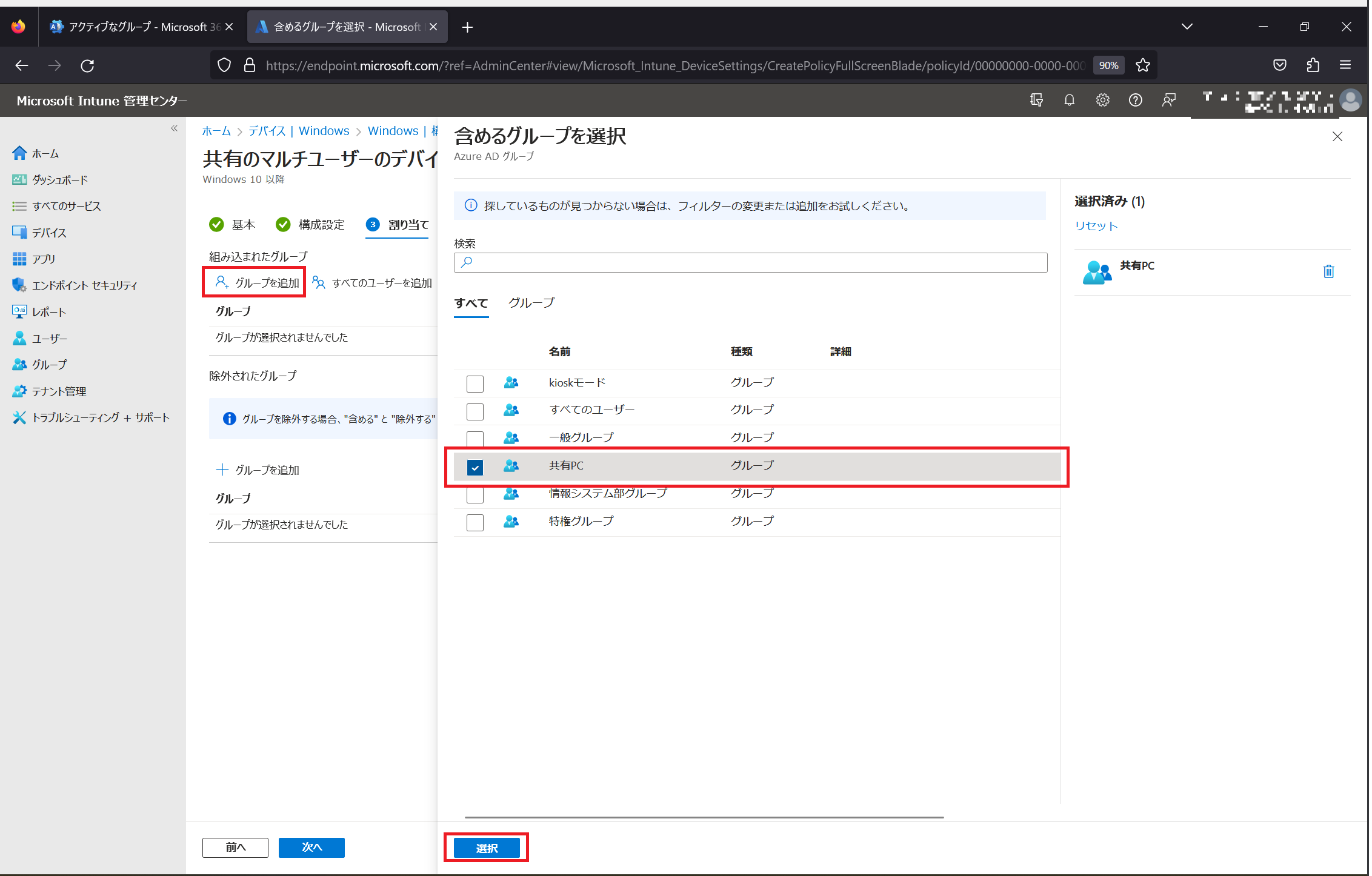Image resolution: width=1372 pixels, height=876 pixels.
Task: Open Endpoint Security in sidebar
Action: point(75,285)
